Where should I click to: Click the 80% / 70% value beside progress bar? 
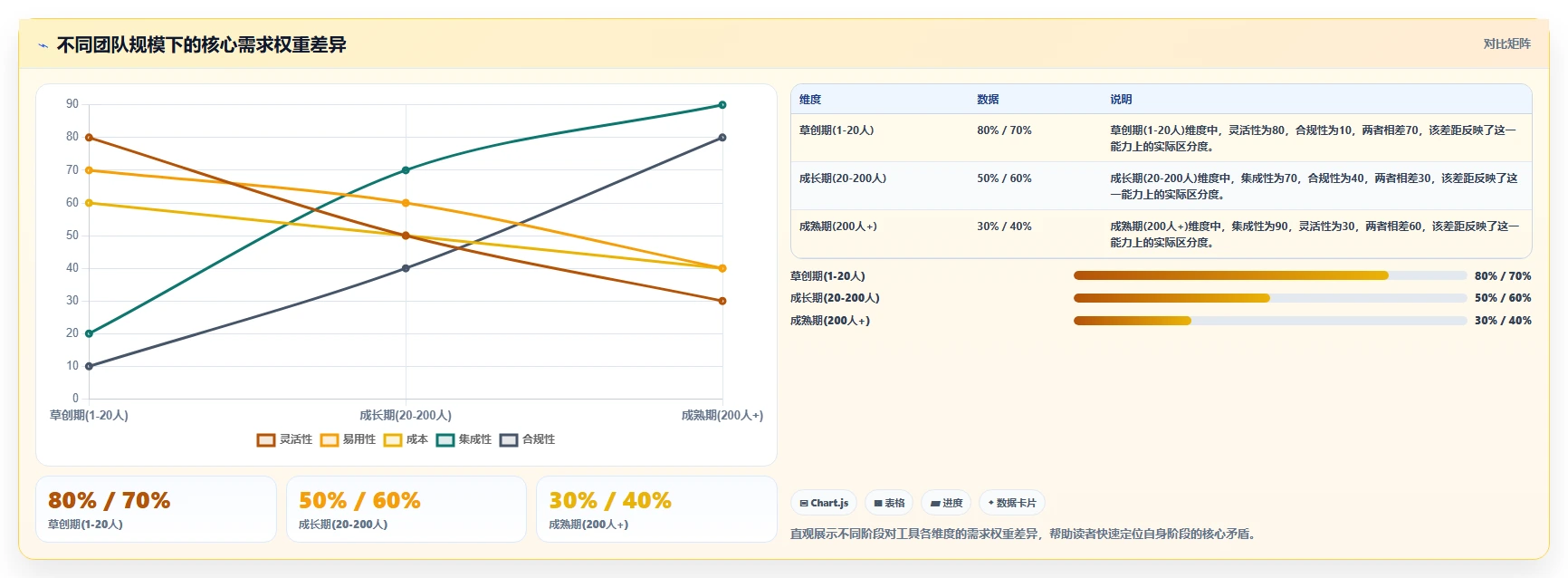1503,275
